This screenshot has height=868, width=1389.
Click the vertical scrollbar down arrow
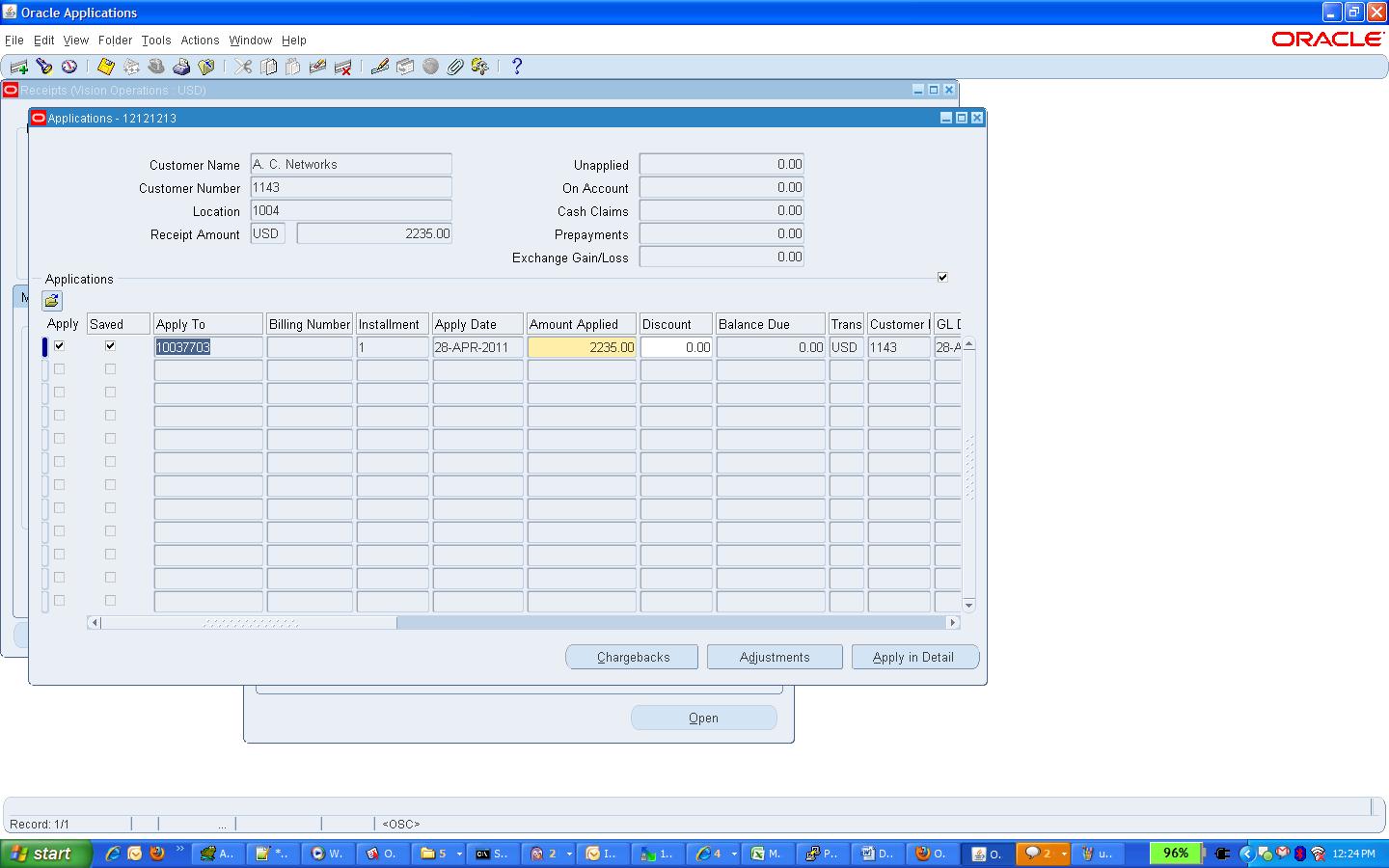[x=968, y=605]
